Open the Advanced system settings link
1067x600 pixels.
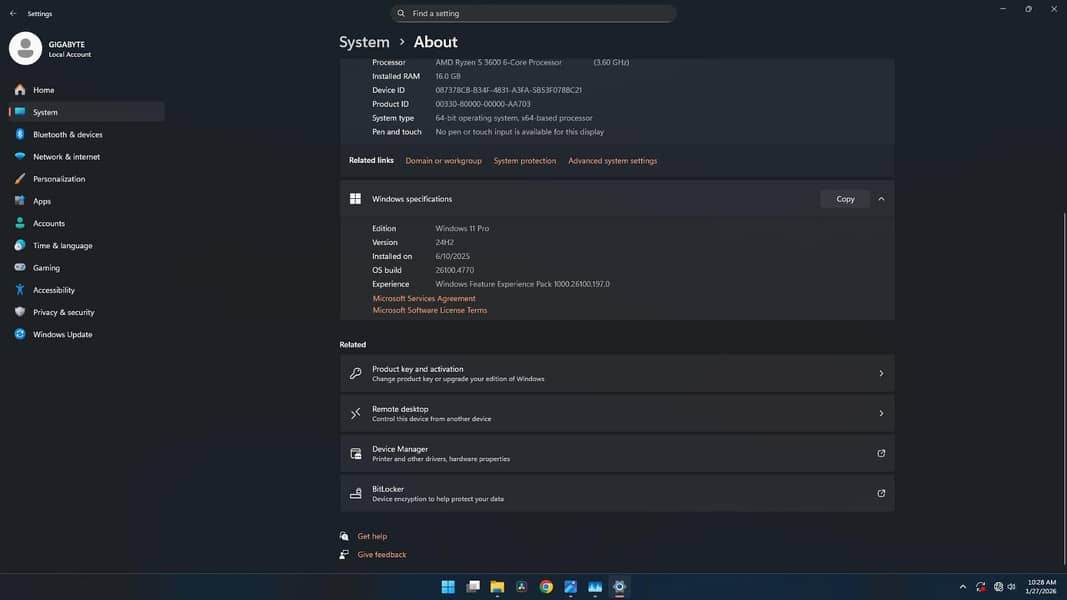coord(612,160)
